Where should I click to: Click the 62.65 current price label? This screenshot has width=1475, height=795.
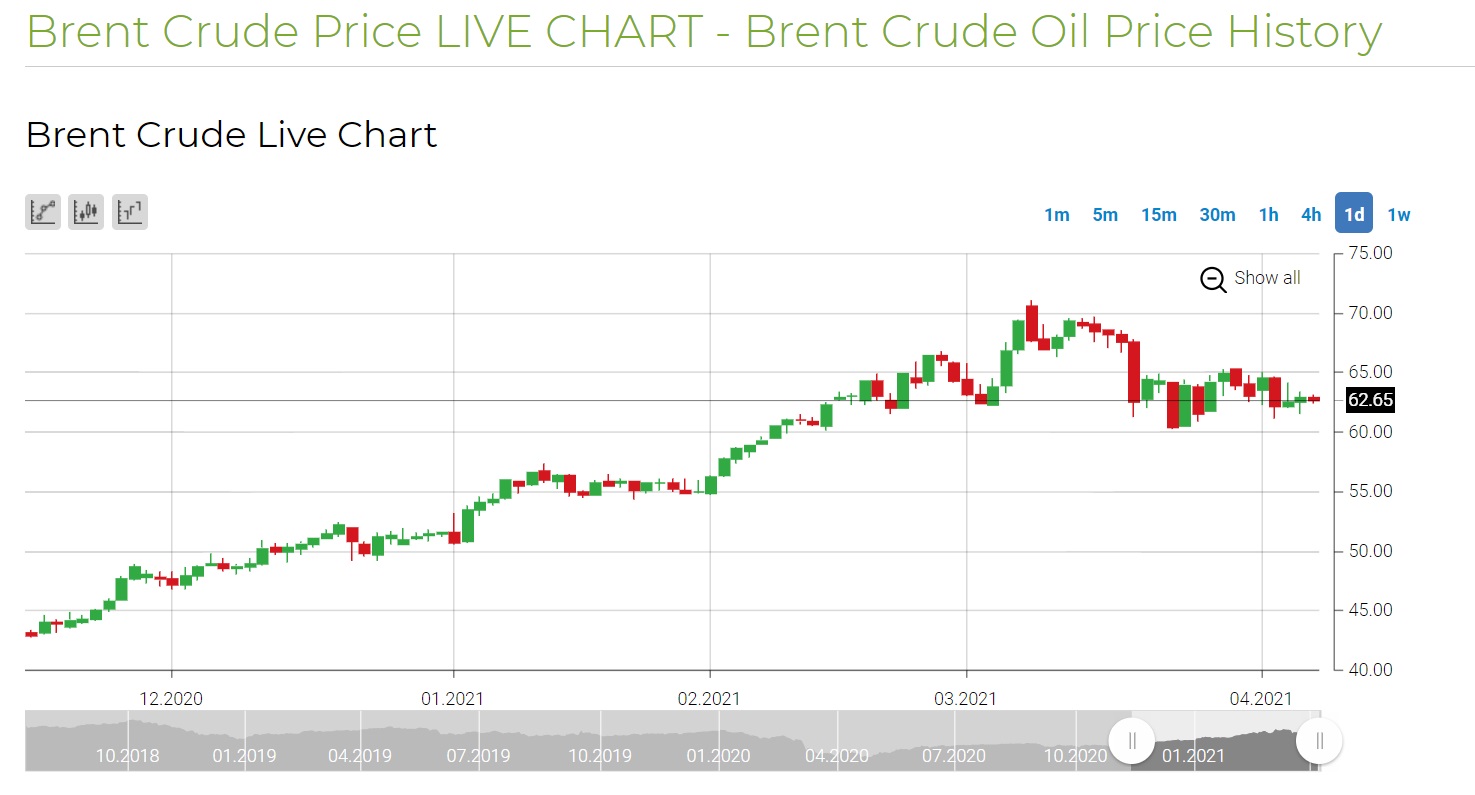tap(1370, 400)
